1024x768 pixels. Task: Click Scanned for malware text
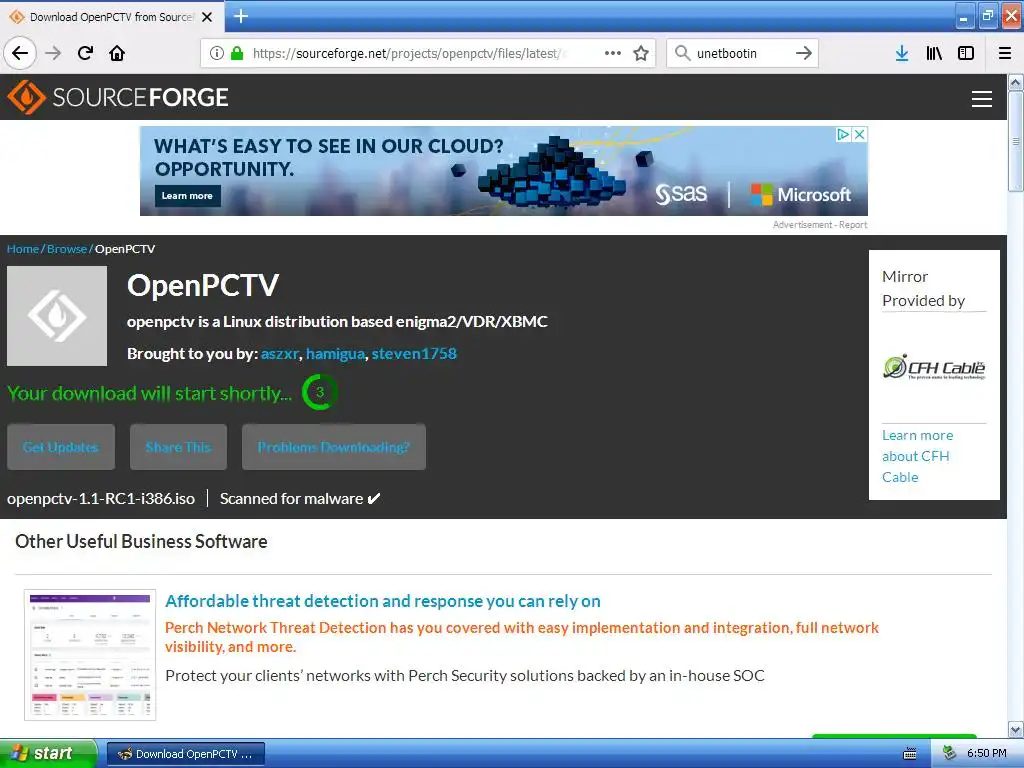291,498
